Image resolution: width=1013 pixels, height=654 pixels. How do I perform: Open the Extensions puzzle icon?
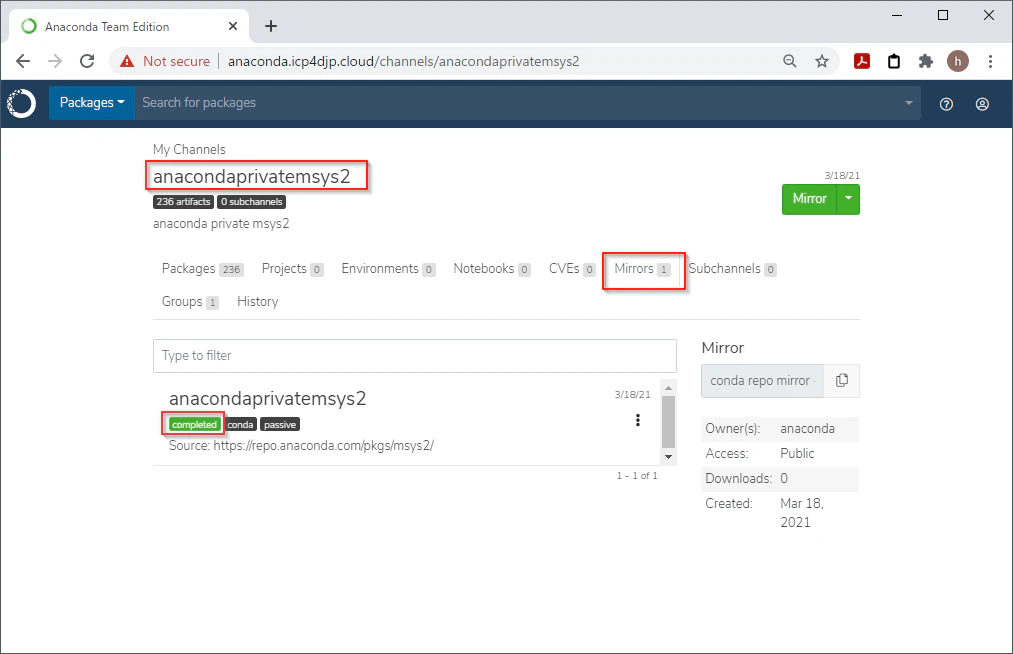coord(926,61)
